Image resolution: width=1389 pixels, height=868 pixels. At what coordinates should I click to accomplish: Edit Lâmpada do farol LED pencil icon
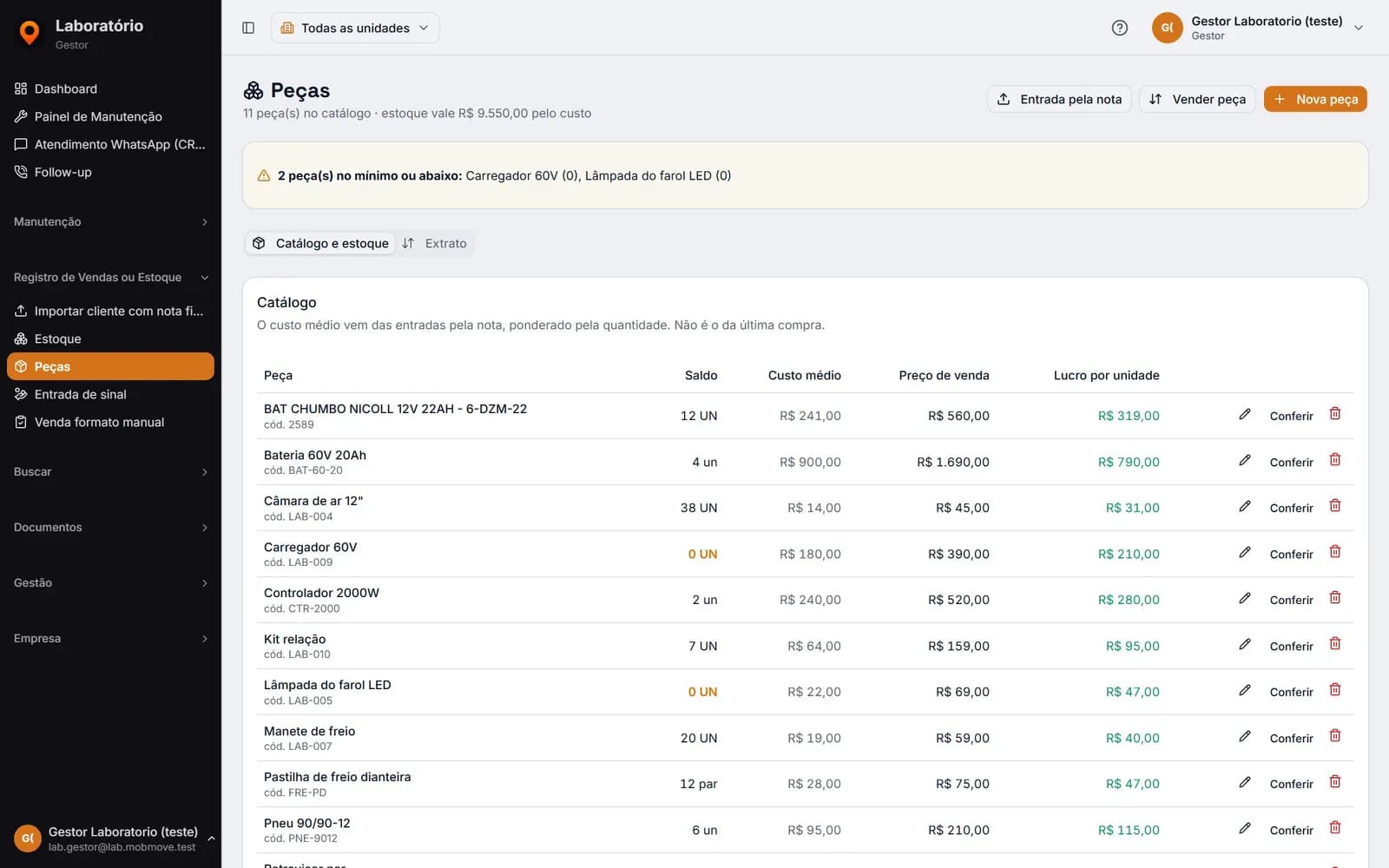[1245, 691]
